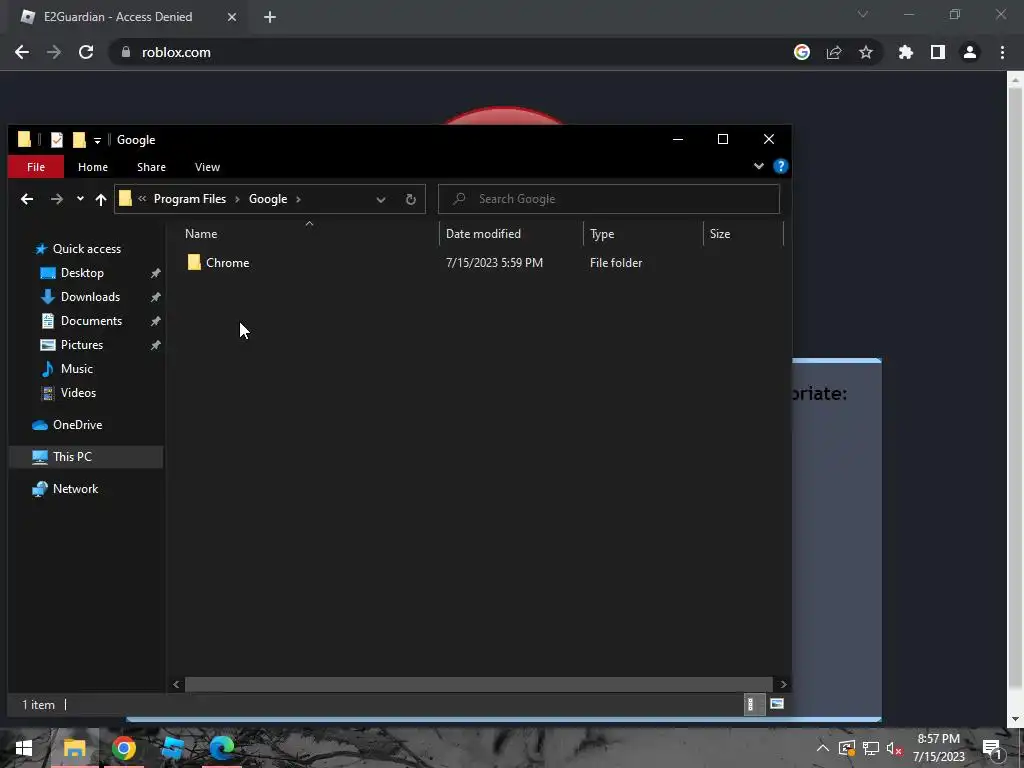Open the Home ribbon tab
1024x768 pixels.
tap(93, 167)
